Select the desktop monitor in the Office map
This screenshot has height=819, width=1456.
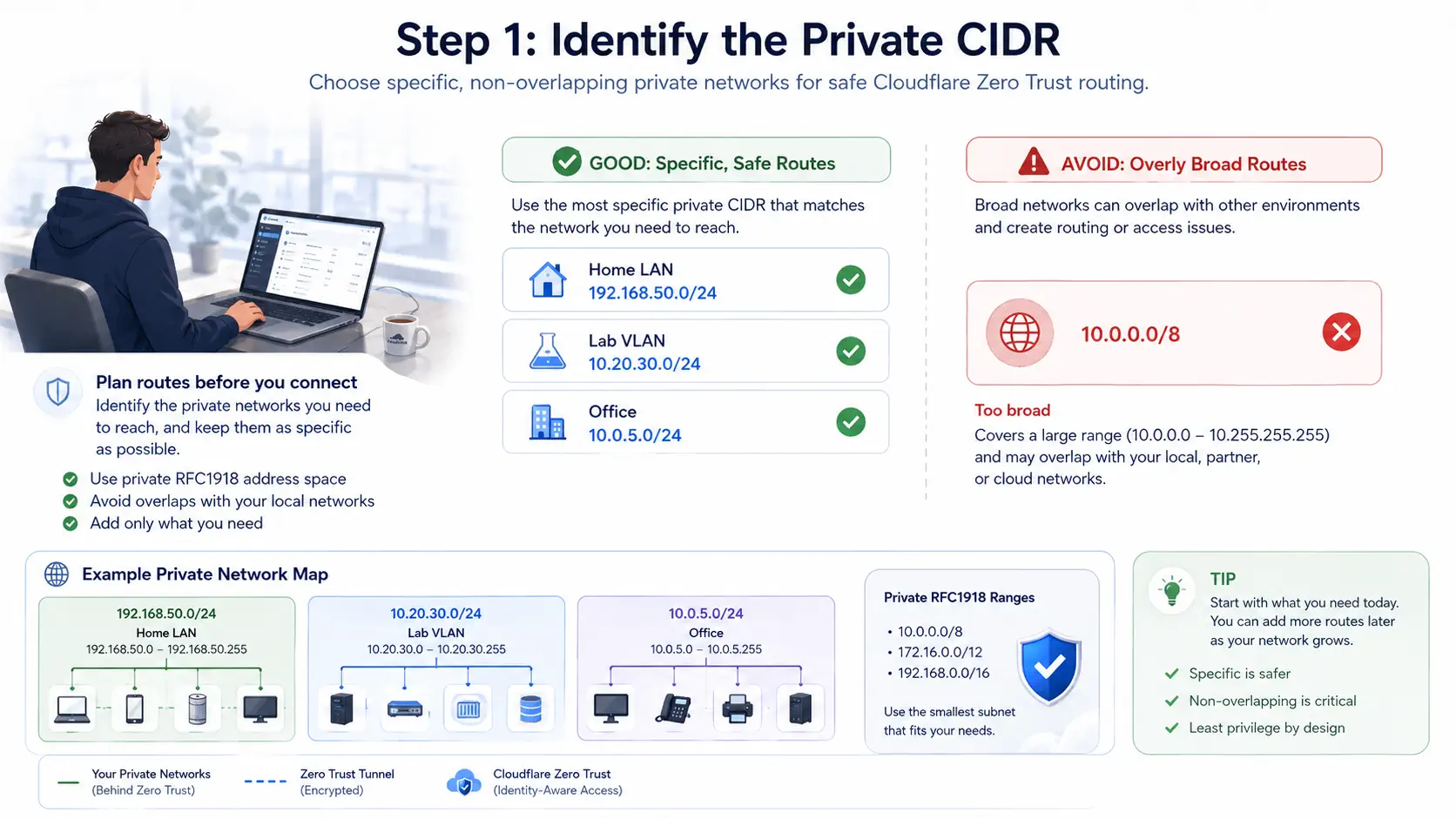(x=610, y=708)
